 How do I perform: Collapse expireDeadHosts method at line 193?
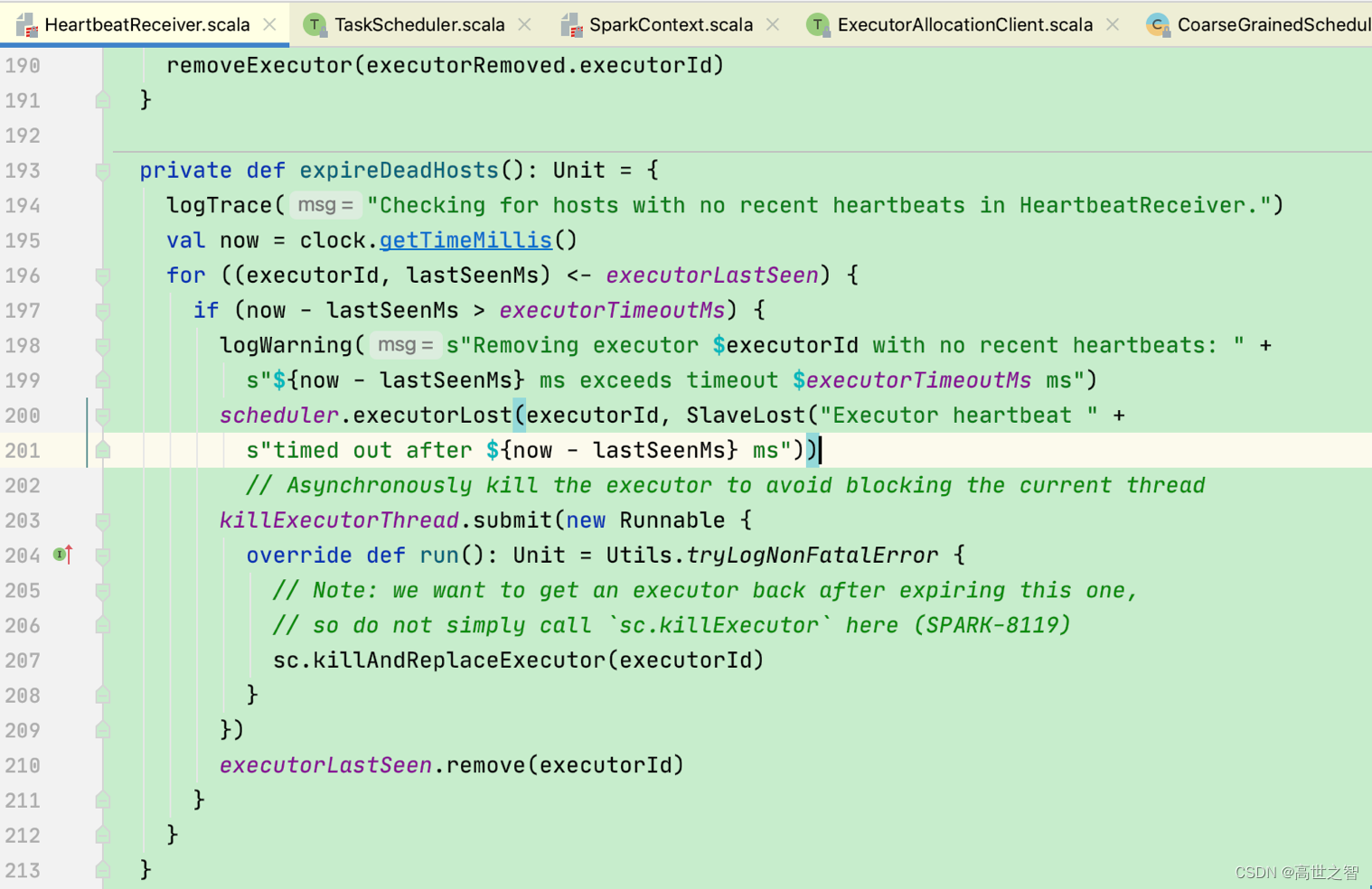(x=103, y=171)
